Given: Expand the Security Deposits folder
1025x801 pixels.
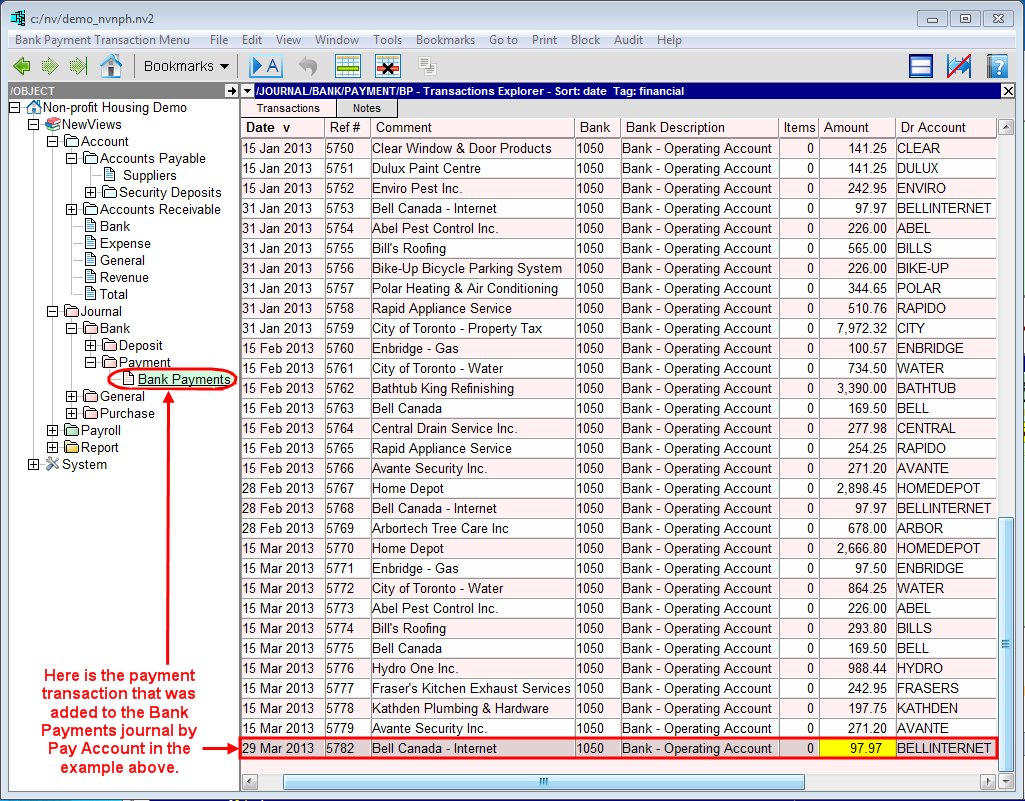Looking at the screenshot, I should point(91,193).
